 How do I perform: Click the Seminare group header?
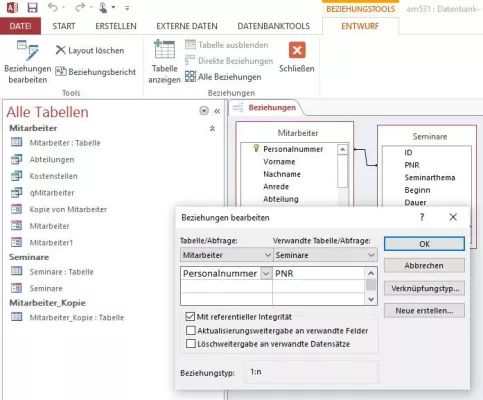[29, 257]
